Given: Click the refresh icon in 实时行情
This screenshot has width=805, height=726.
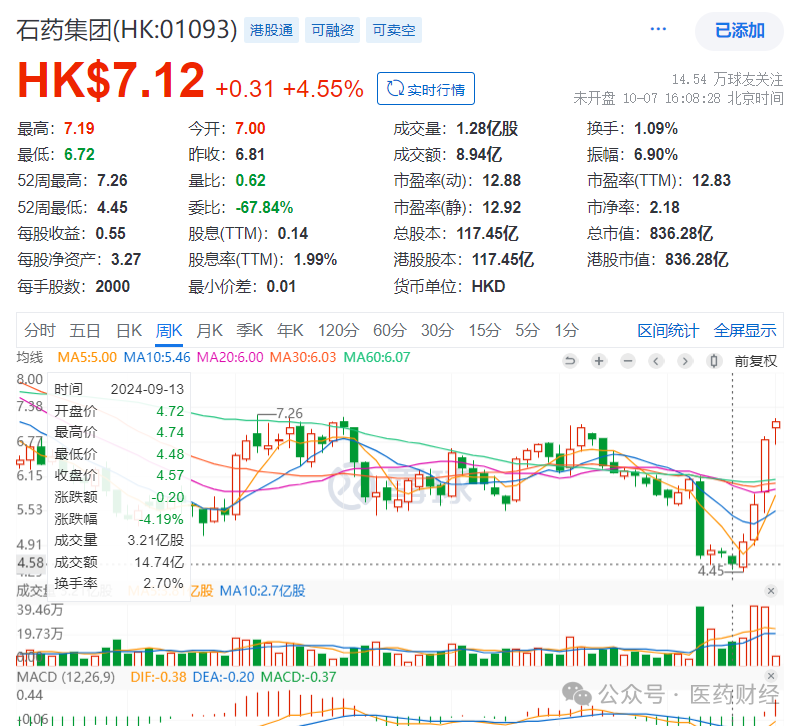Looking at the screenshot, I should pyautogui.click(x=395, y=89).
